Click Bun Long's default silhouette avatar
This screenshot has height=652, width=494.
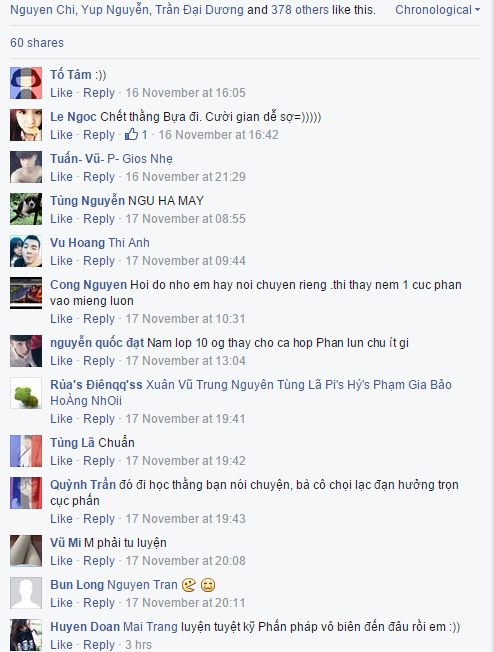point(26,593)
